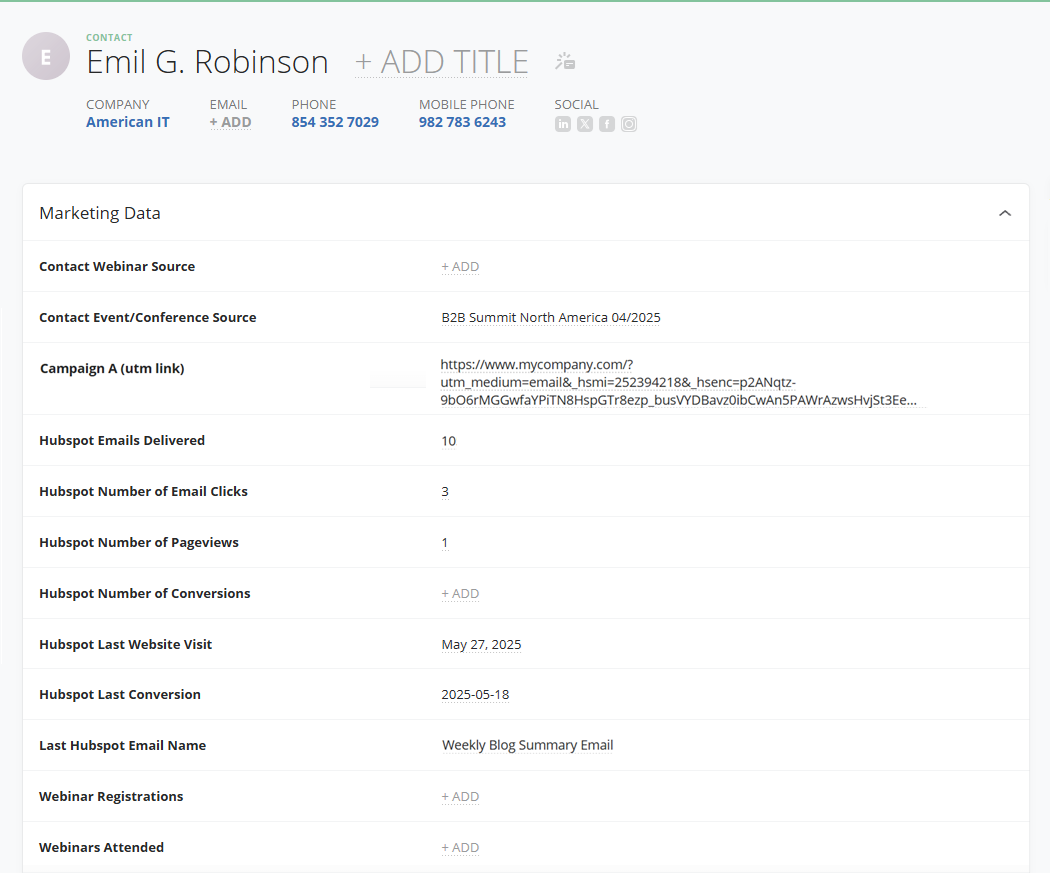This screenshot has height=873, width=1050.
Task: Collapse the Marketing Data section
Action: pyautogui.click(x=1004, y=213)
